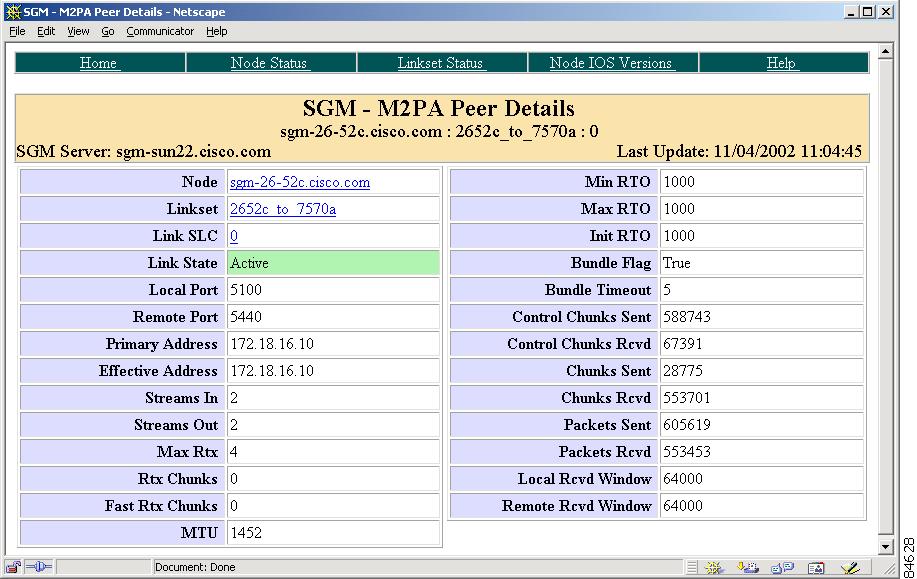
Task: Go to the Home page link
Action: point(98,63)
